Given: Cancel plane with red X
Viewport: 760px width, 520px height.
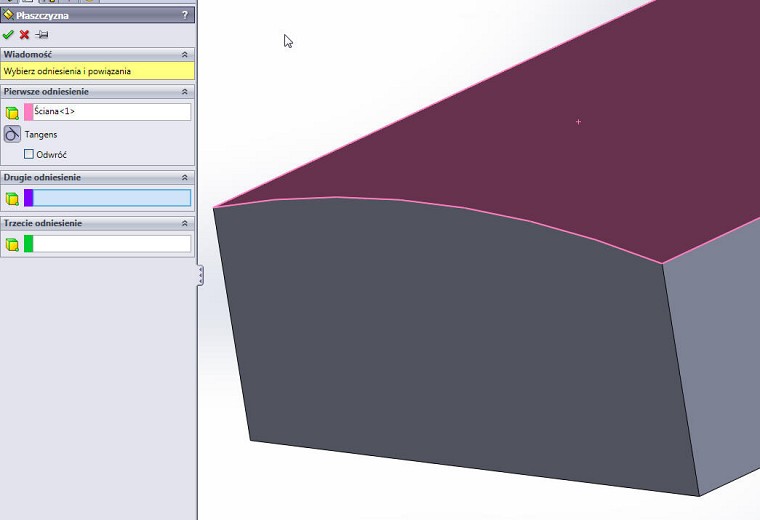Looking at the screenshot, I should coord(24,34).
